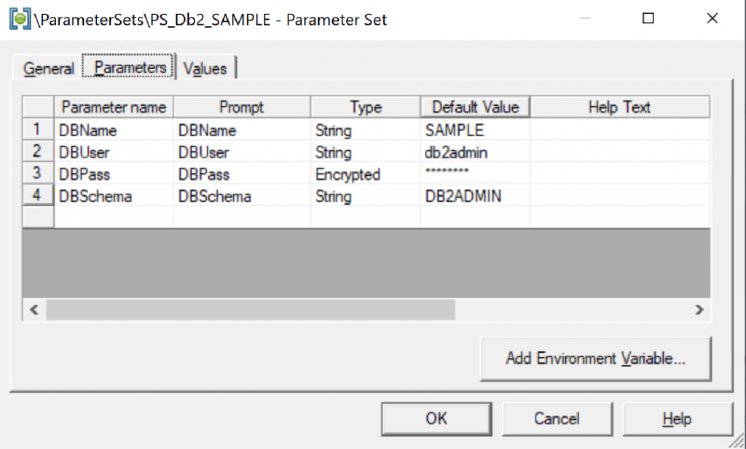Screen dimensions: 746x449
Task: Click the DBPass prompt cell
Action: coord(242,173)
